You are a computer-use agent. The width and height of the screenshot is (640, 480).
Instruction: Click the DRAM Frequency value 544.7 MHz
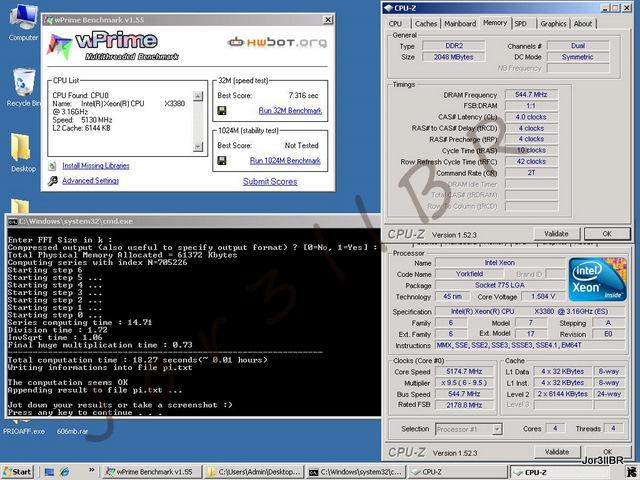click(531, 95)
